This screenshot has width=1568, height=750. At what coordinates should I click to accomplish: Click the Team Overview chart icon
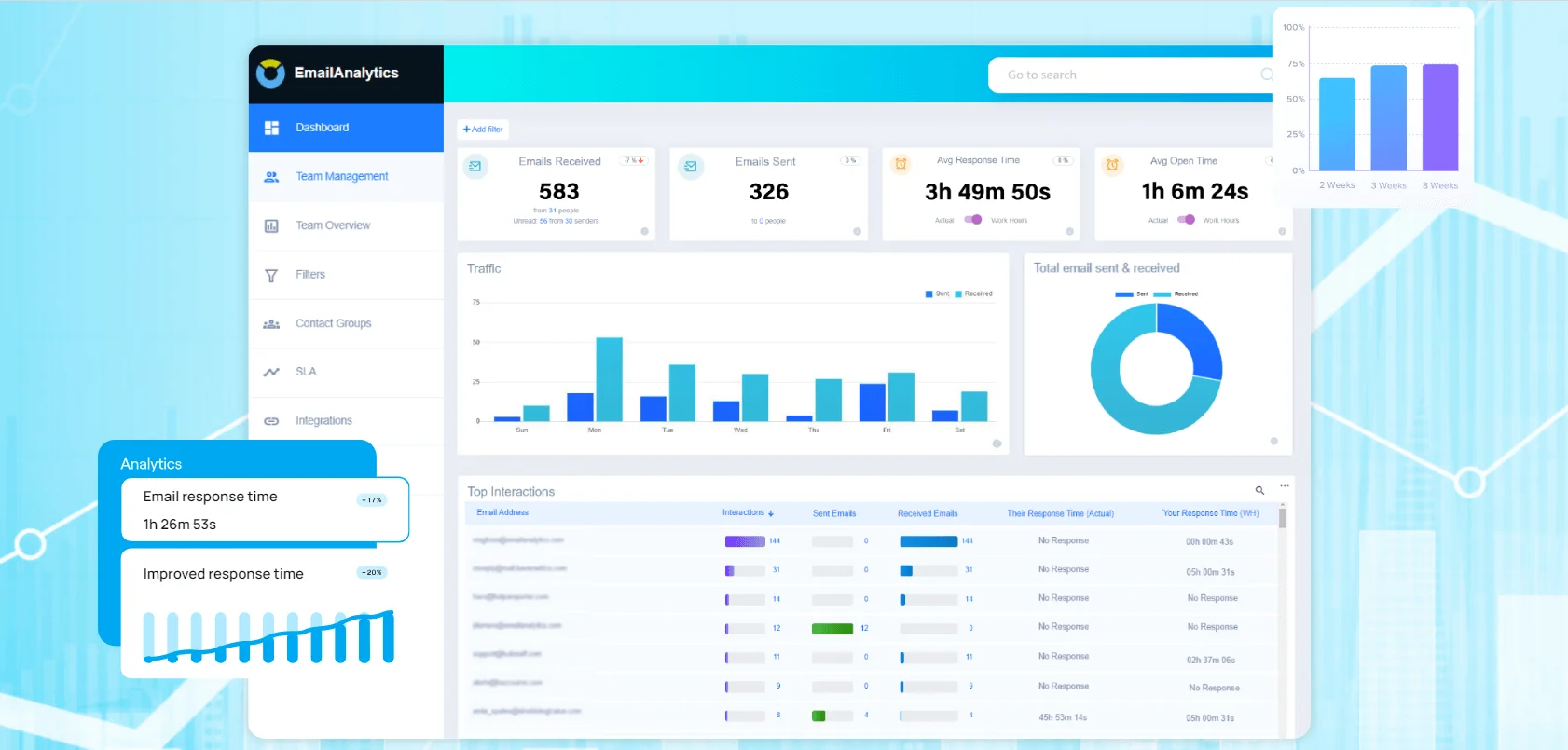[271, 225]
